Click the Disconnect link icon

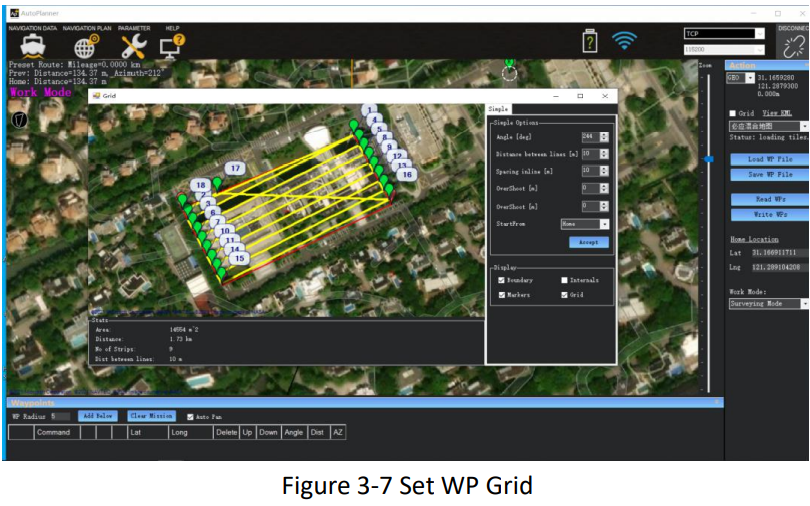pyautogui.click(x=792, y=46)
